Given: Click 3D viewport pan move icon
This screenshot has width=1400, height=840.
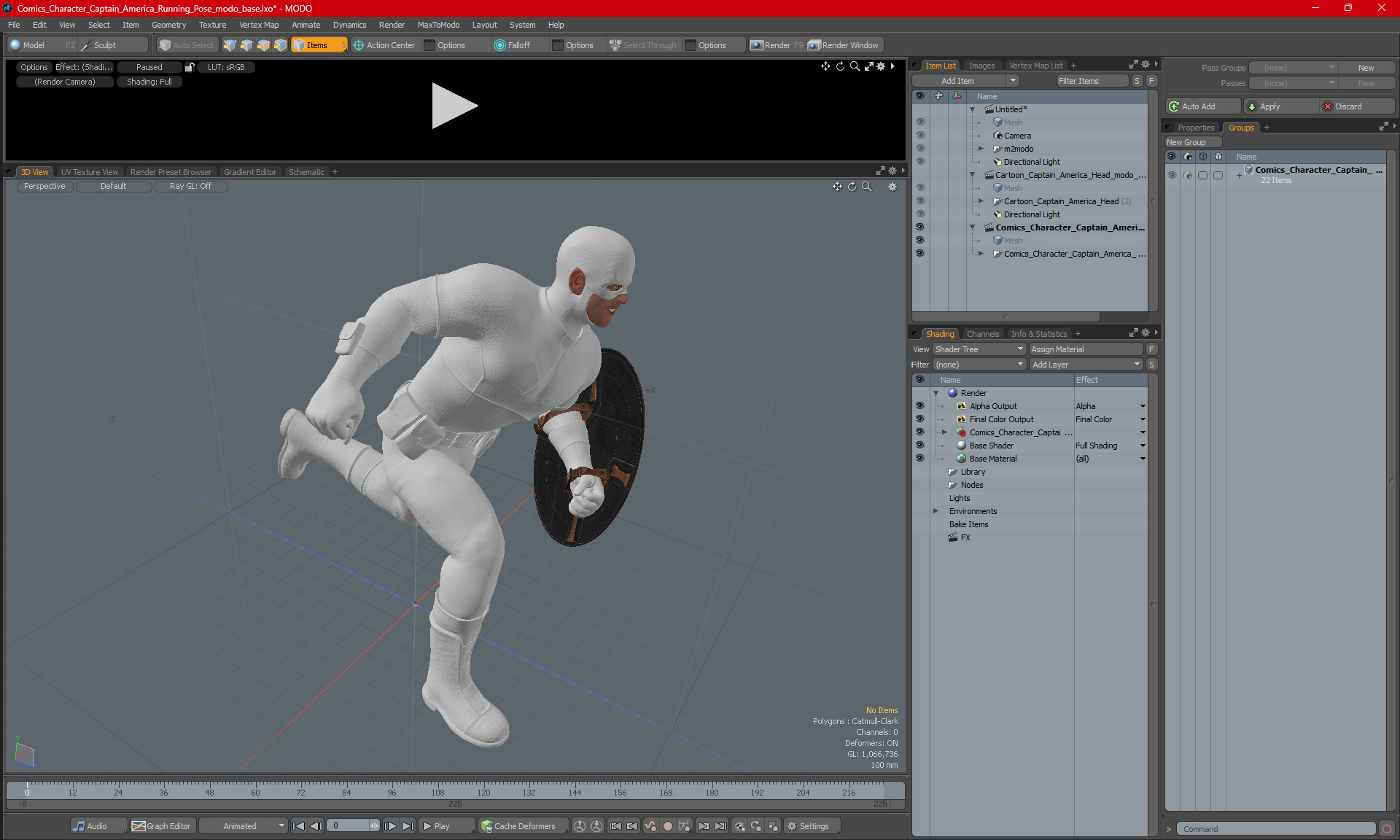Looking at the screenshot, I should (x=837, y=187).
